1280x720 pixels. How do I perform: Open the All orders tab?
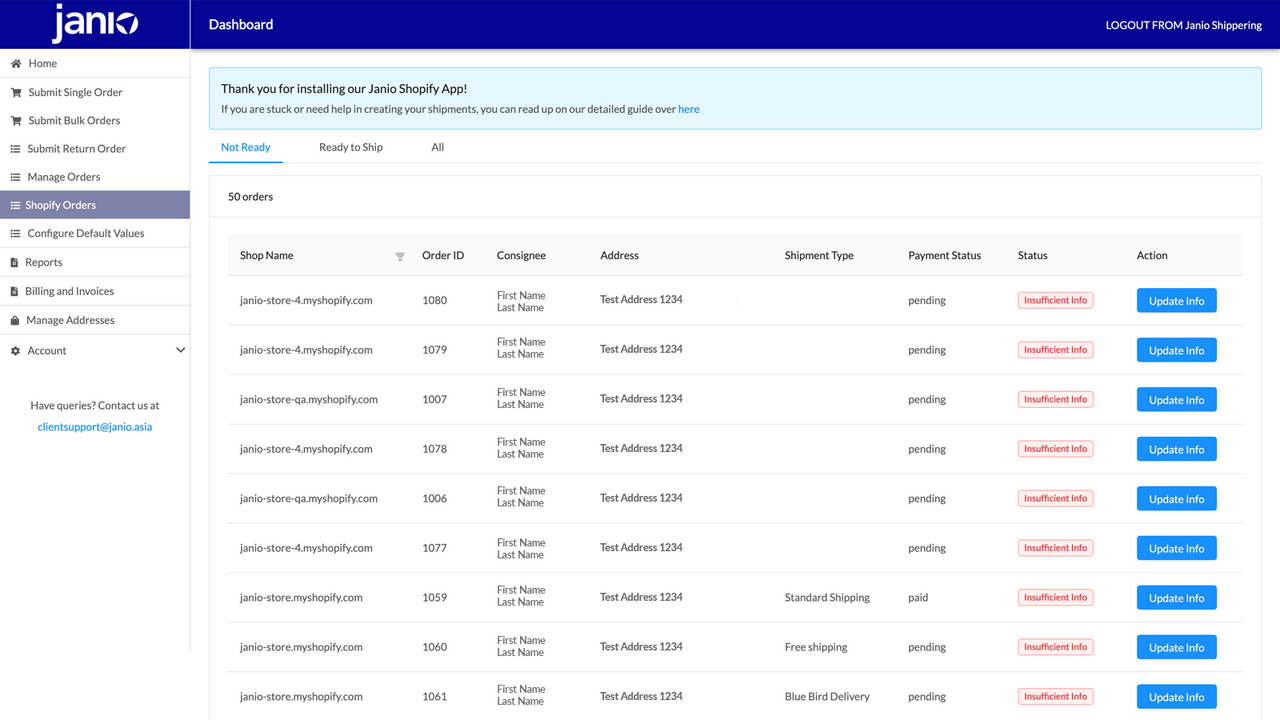coord(437,146)
